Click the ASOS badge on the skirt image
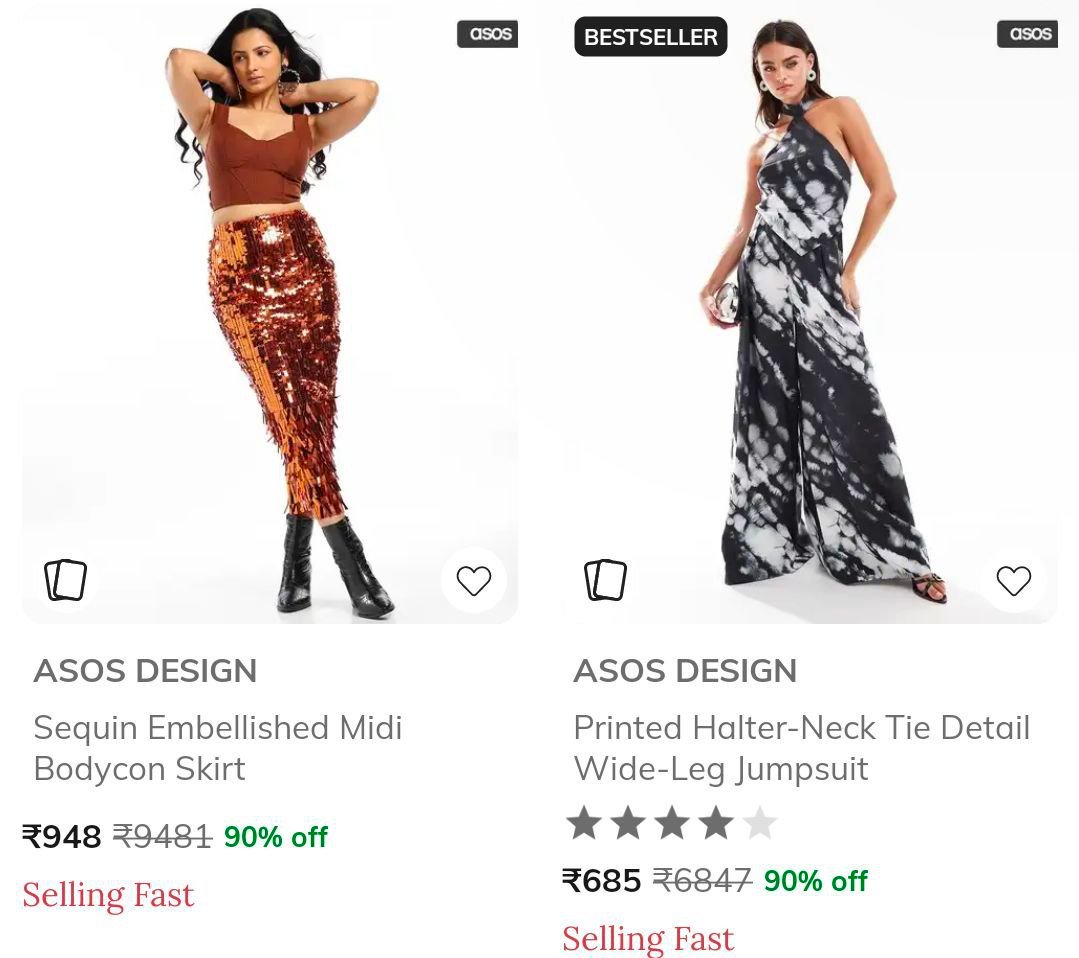The width and height of the screenshot is (1079, 958). pos(489,34)
